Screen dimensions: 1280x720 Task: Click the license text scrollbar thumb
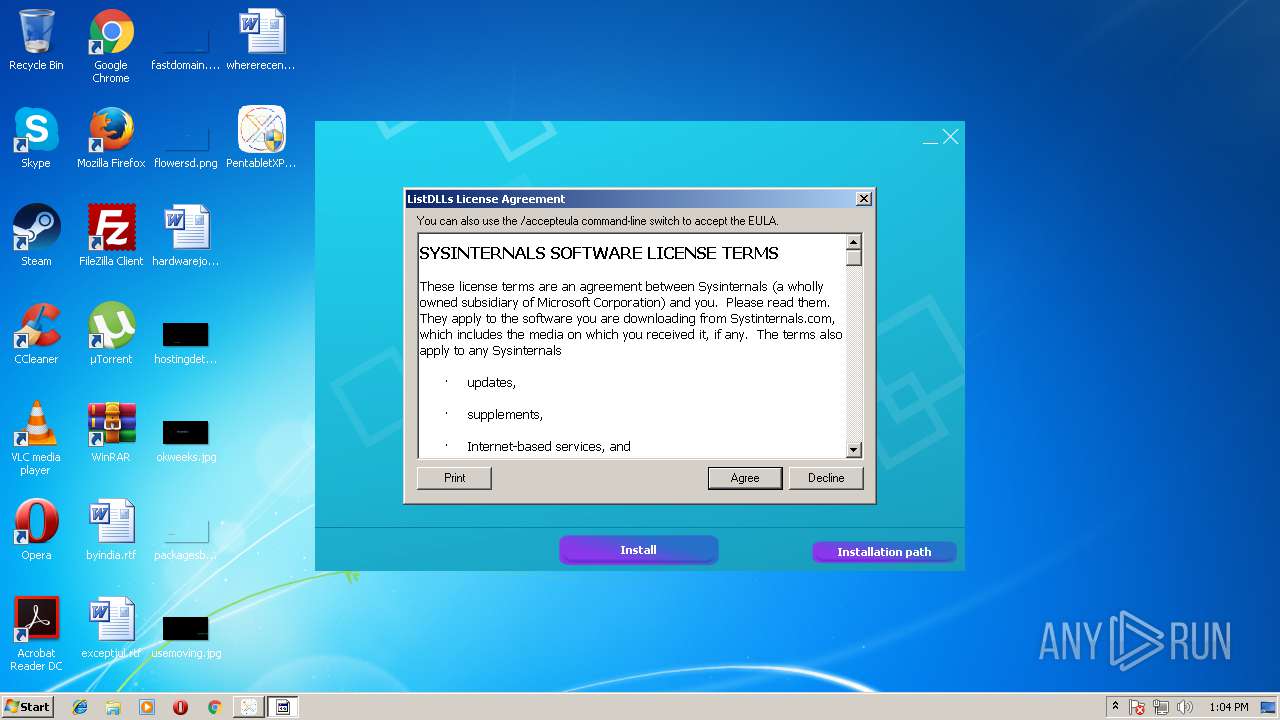pyautogui.click(x=854, y=258)
